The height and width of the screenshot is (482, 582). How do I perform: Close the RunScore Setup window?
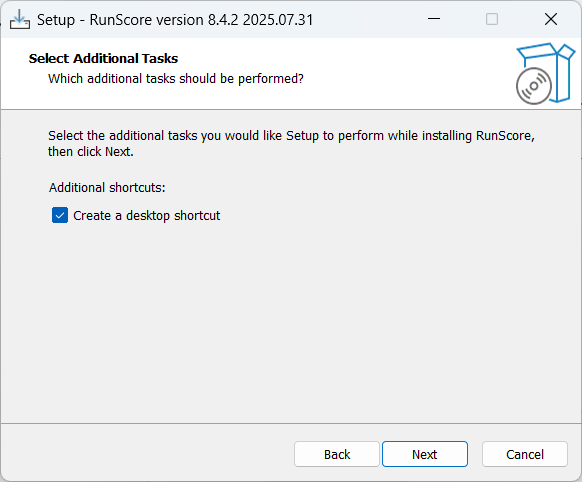click(x=551, y=19)
